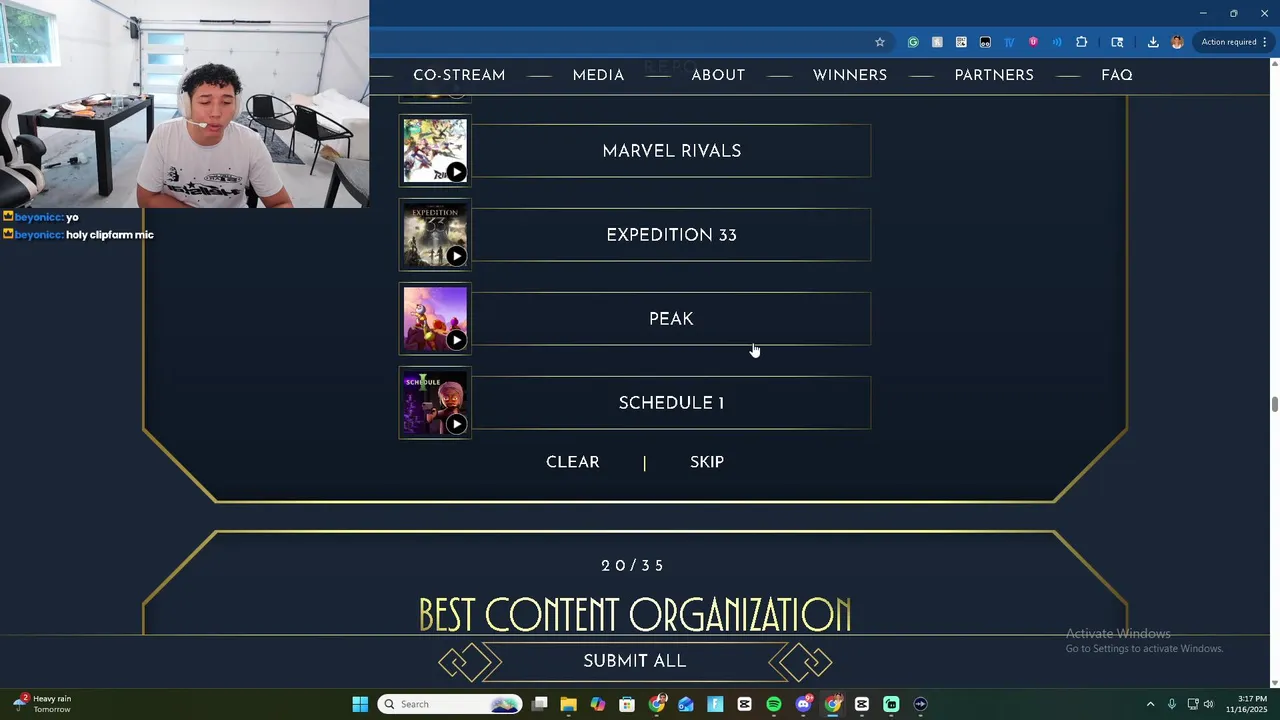
Task: Open browser Downloads
Action: (1153, 42)
